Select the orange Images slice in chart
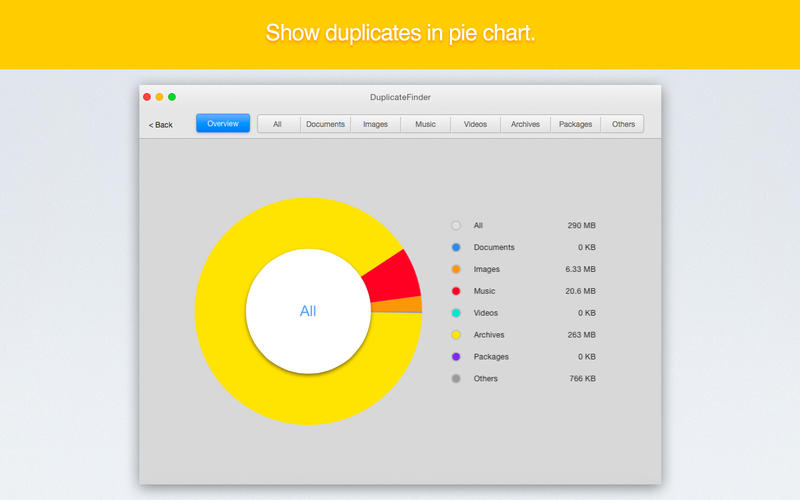The image size is (800, 500). [398, 305]
